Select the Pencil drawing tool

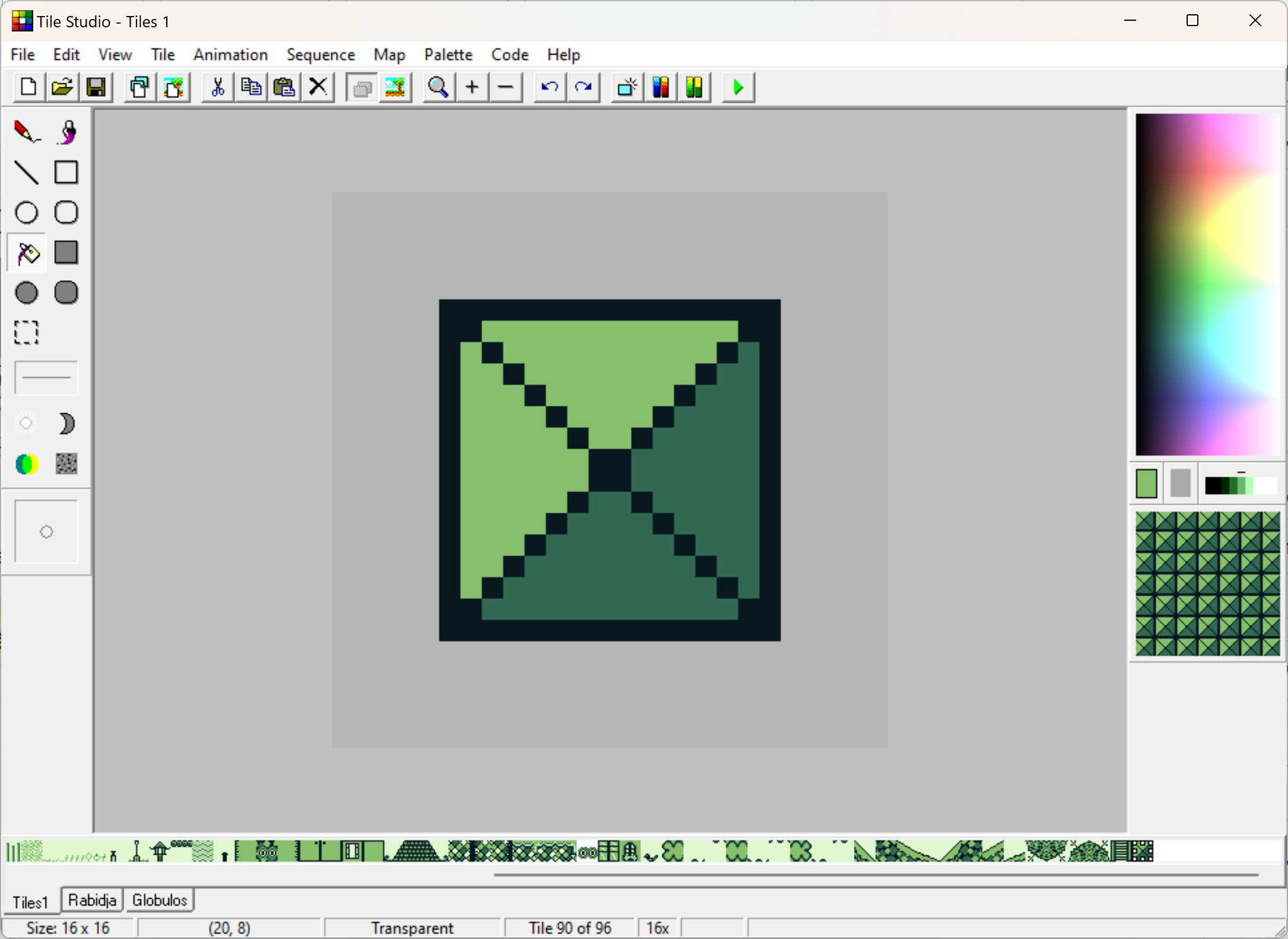pyautogui.click(x=26, y=132)
